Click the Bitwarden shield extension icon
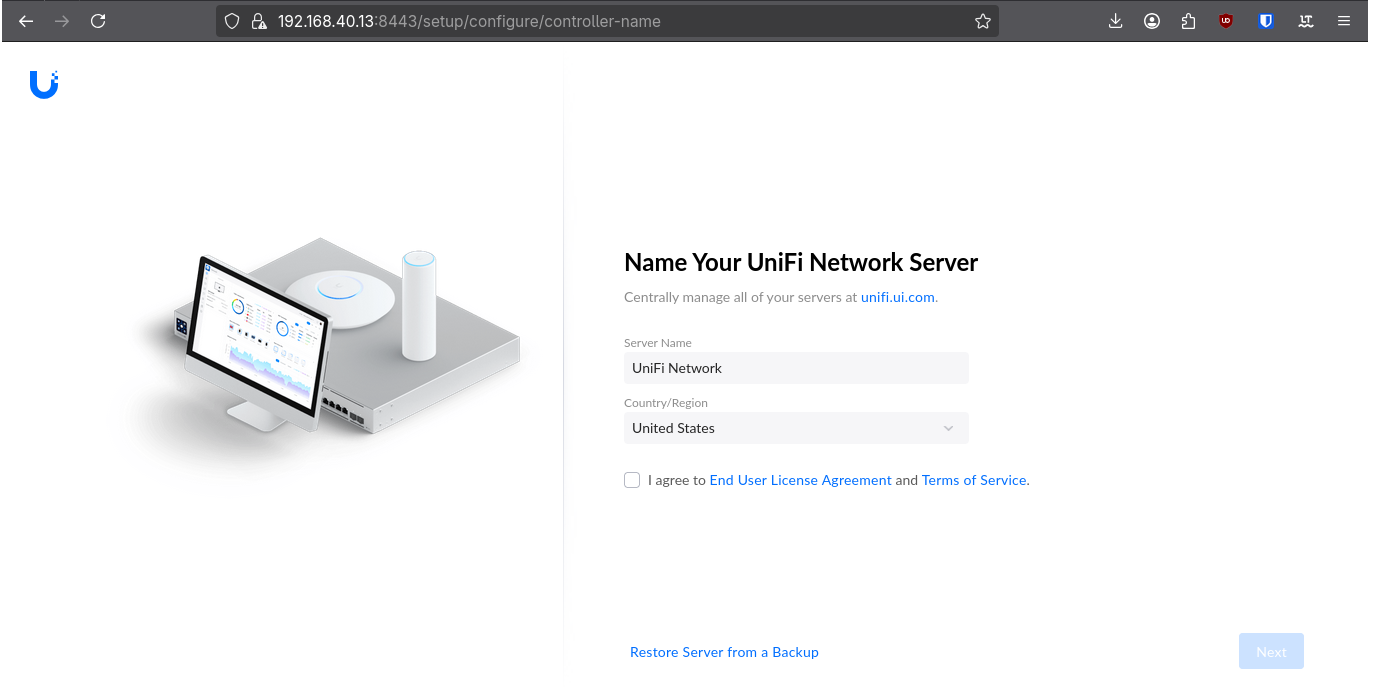 [1266, 21]
